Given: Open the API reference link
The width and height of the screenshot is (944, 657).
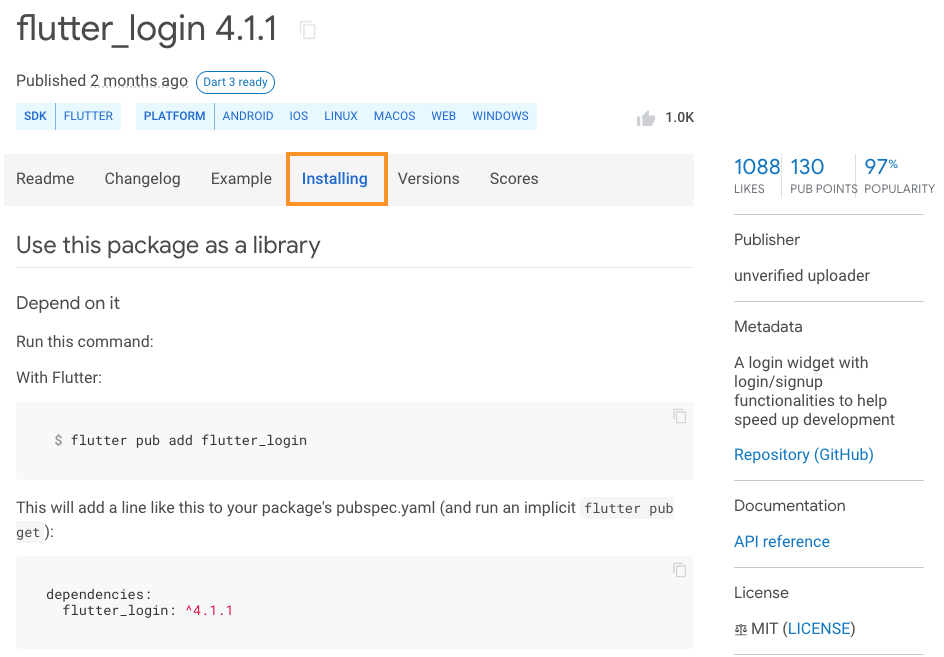Looking at the screenshot, I should click(x=782, y=541).
